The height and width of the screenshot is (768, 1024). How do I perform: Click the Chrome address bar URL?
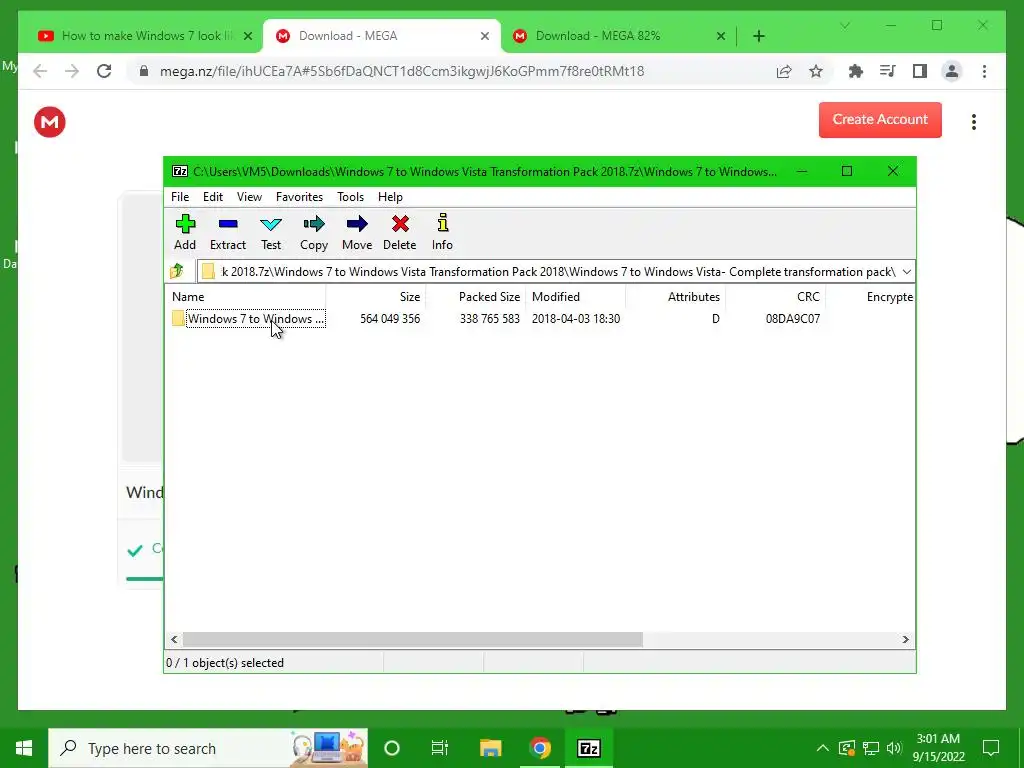pos(402,71)
